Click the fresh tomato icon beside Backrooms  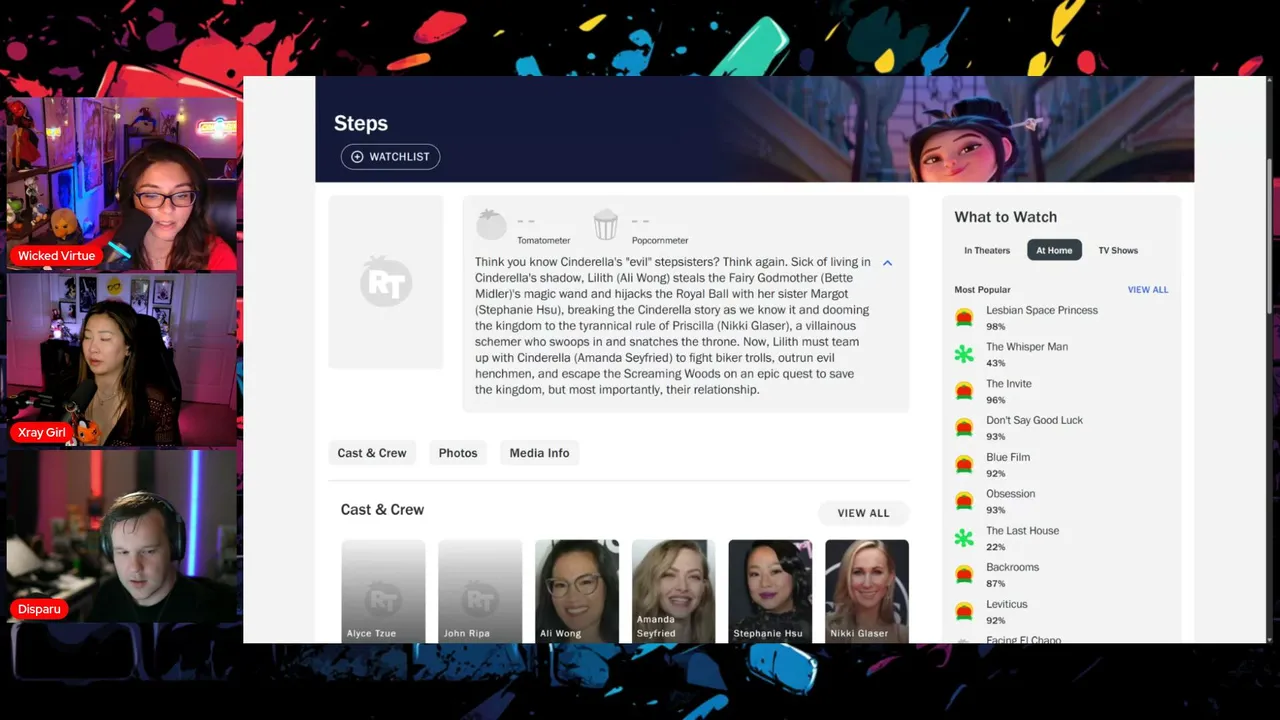coord(964,575)
